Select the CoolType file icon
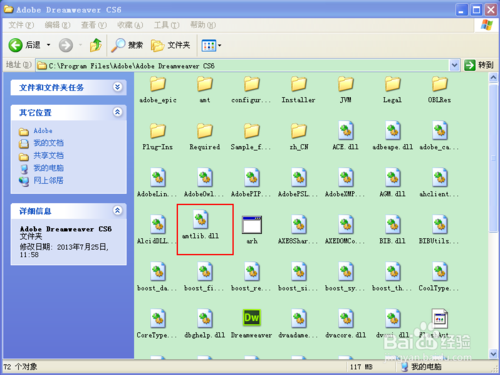 click(440, 271)
